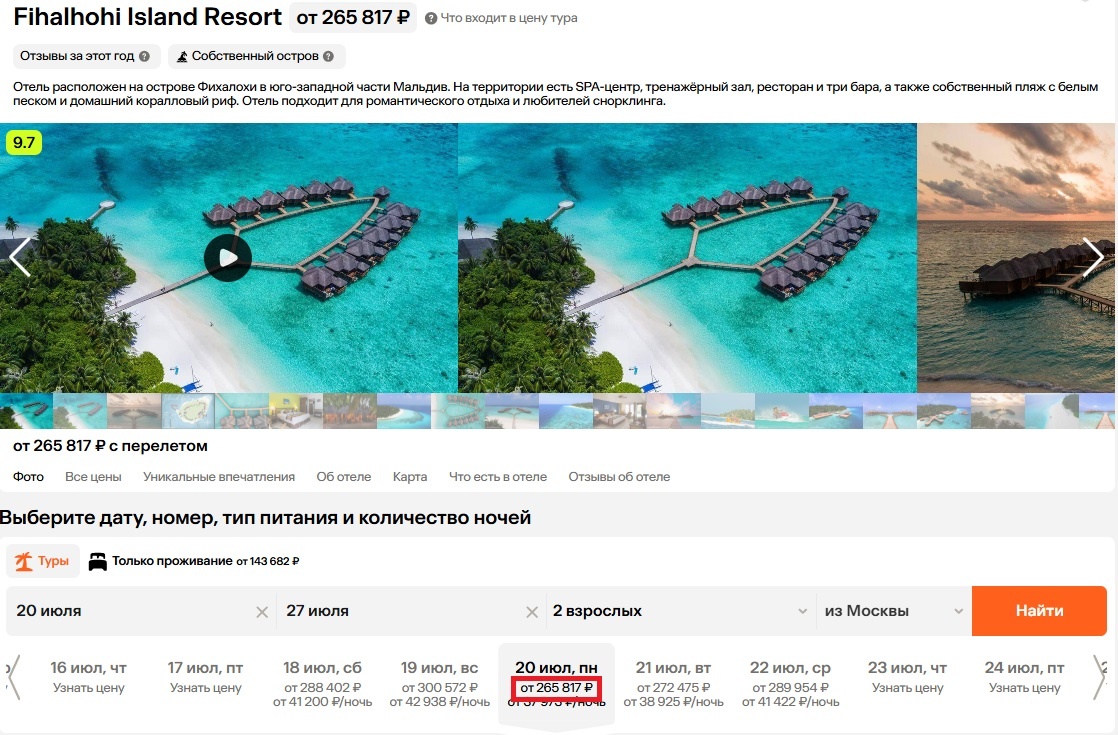Image resolution: width=1118 pixels, height=735 pixels.
Task: Click question icon next to tour price info
Action: tap(431, 19)
